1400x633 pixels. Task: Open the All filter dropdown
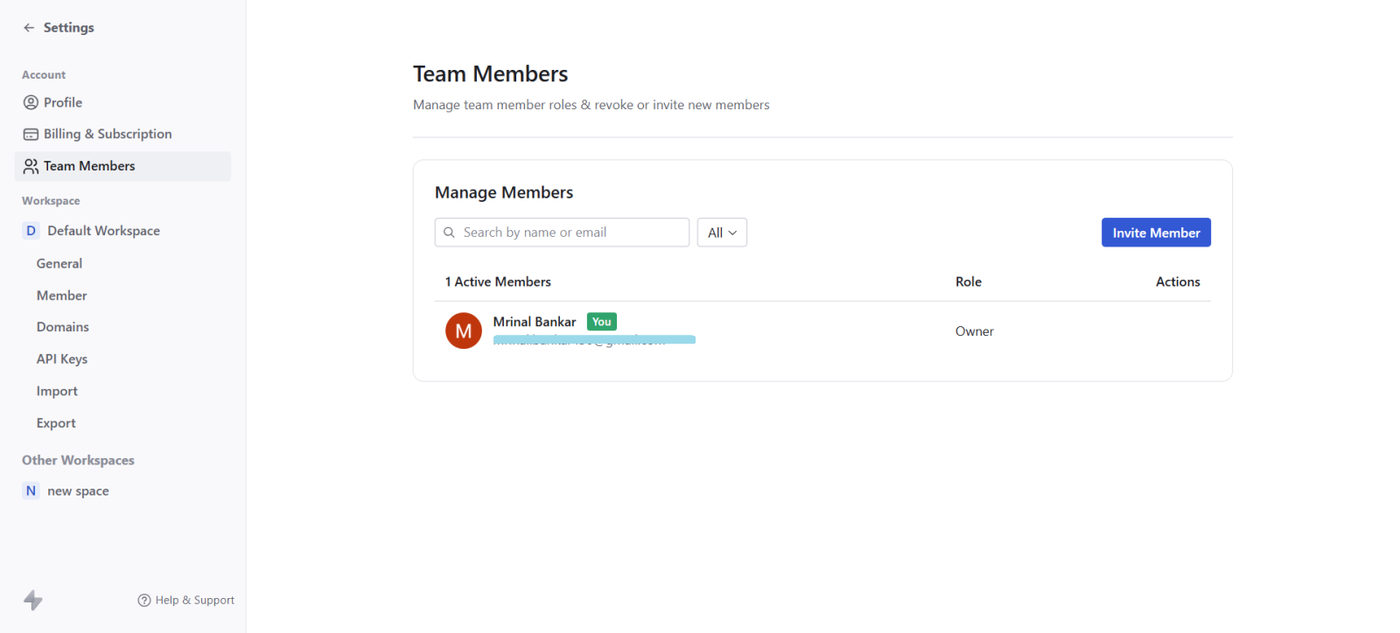point(722,233)
